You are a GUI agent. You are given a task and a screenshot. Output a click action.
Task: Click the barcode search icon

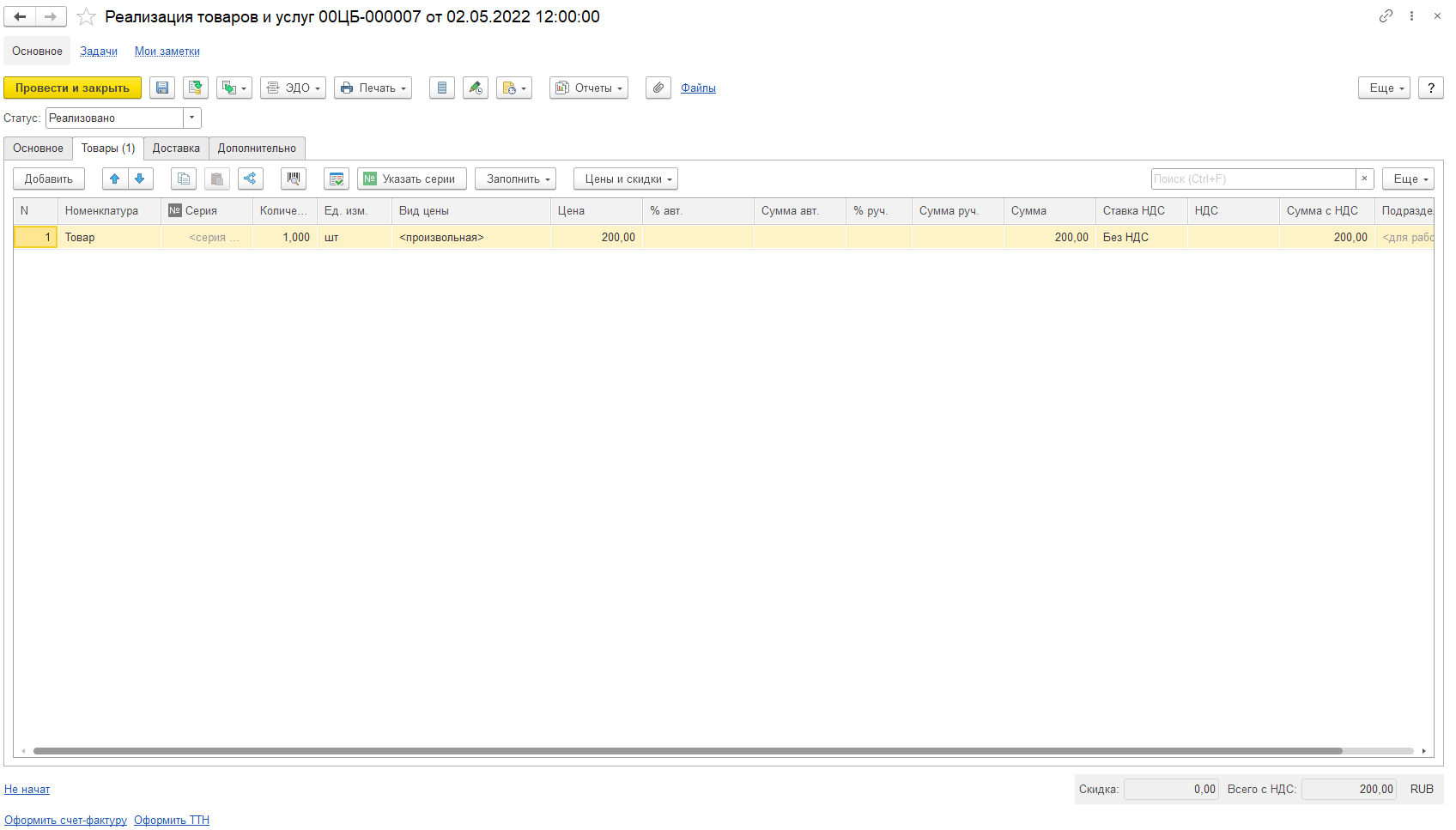(294, 179)
